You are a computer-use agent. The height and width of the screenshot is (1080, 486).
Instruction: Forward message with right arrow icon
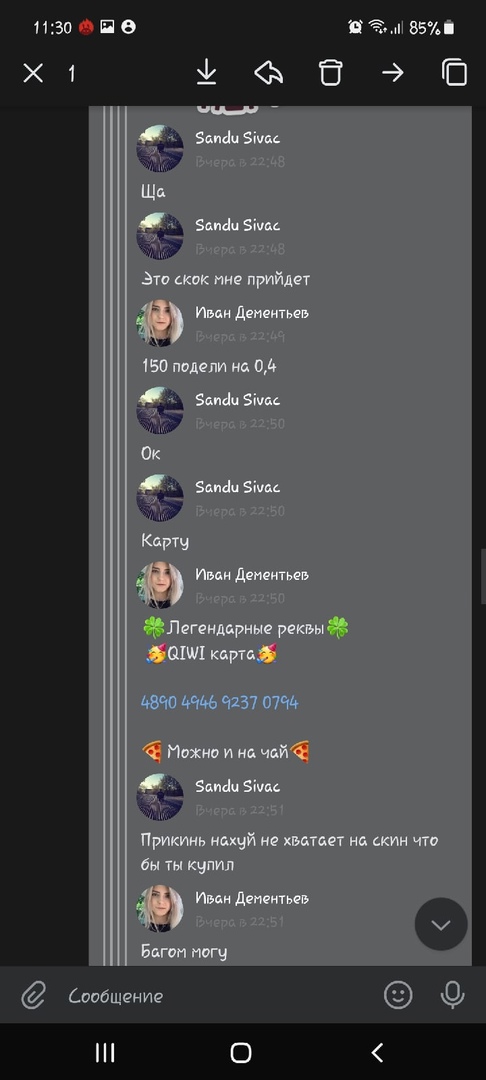393,72
